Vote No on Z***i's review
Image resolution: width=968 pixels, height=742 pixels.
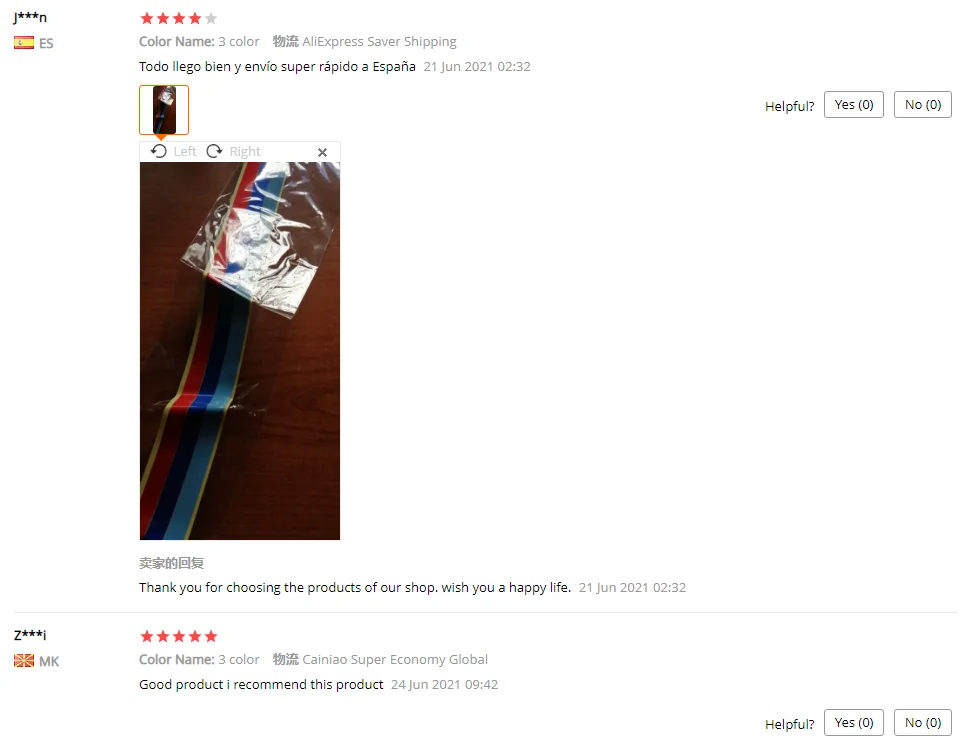pos(923,723)
